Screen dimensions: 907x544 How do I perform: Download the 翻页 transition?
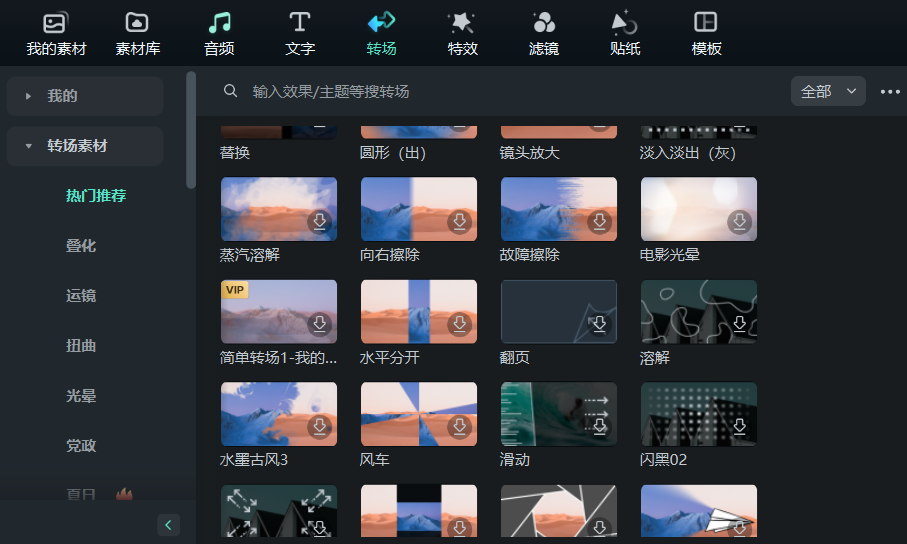tap(599, 324)
